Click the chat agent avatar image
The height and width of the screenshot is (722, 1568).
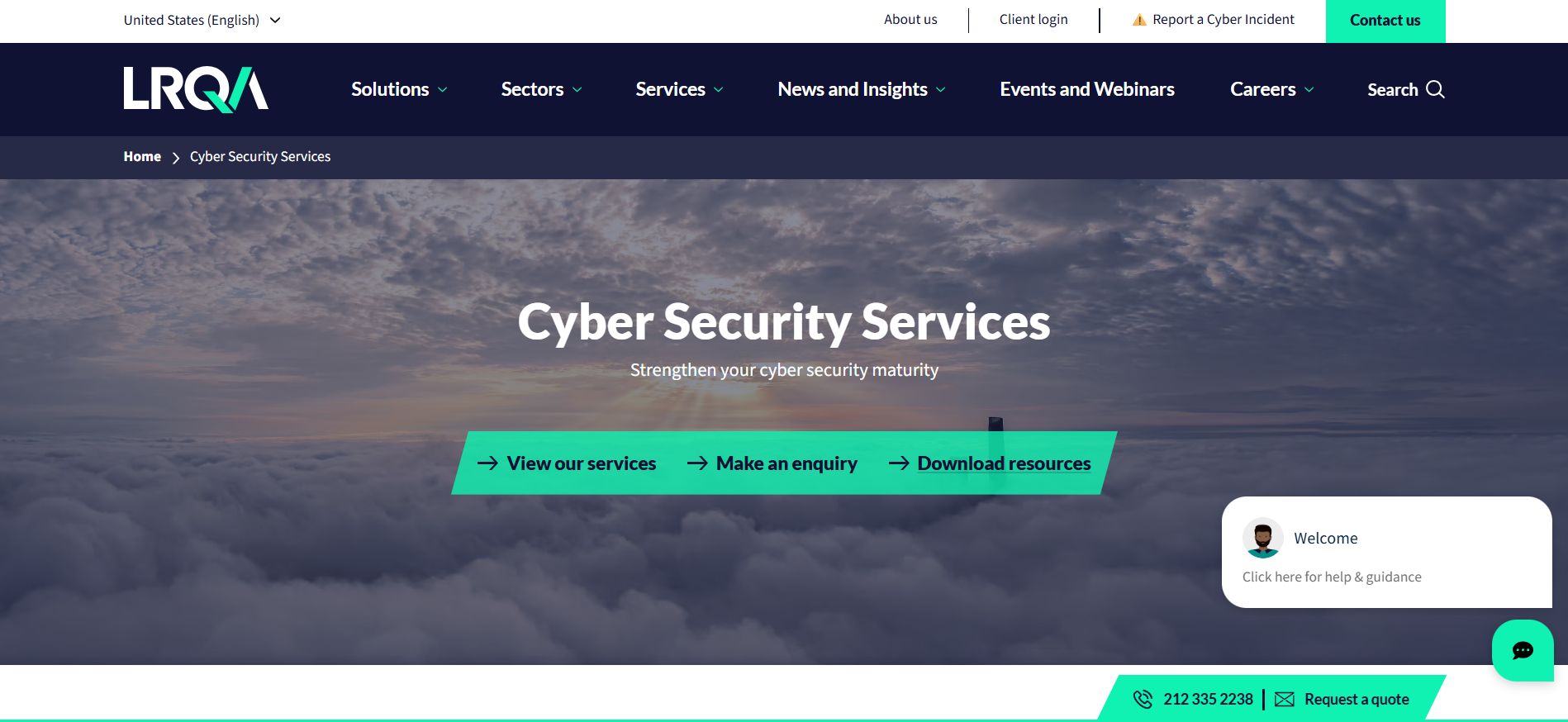coord(1262,538)
